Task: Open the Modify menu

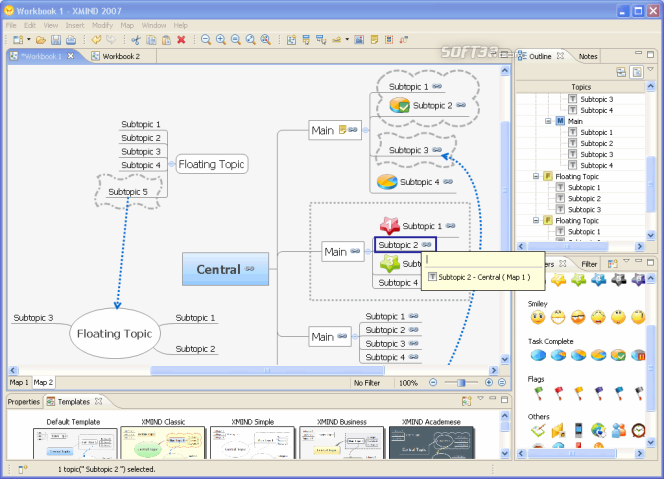Action: click(x=102, y=25)
